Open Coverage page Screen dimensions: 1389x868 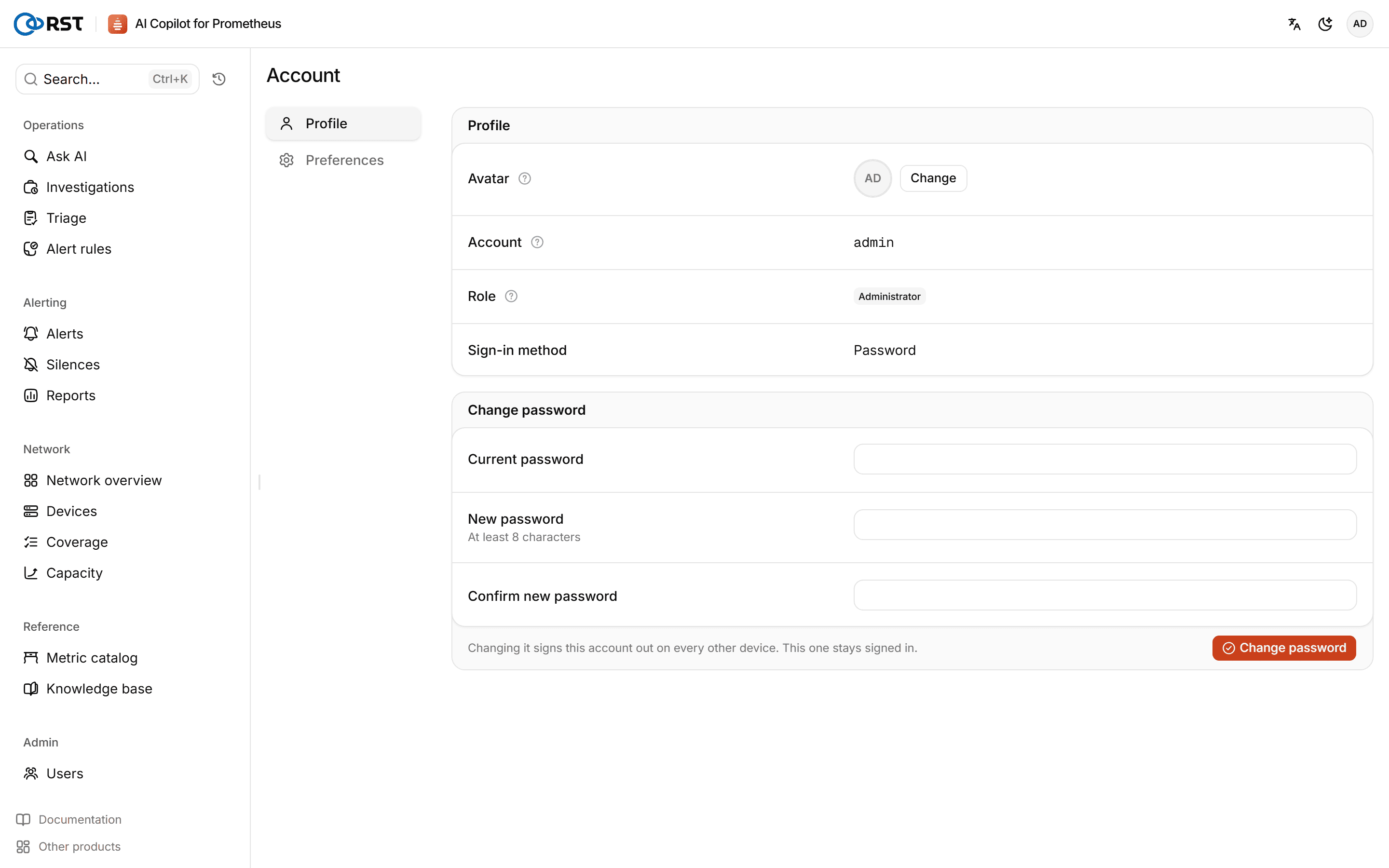77,542
